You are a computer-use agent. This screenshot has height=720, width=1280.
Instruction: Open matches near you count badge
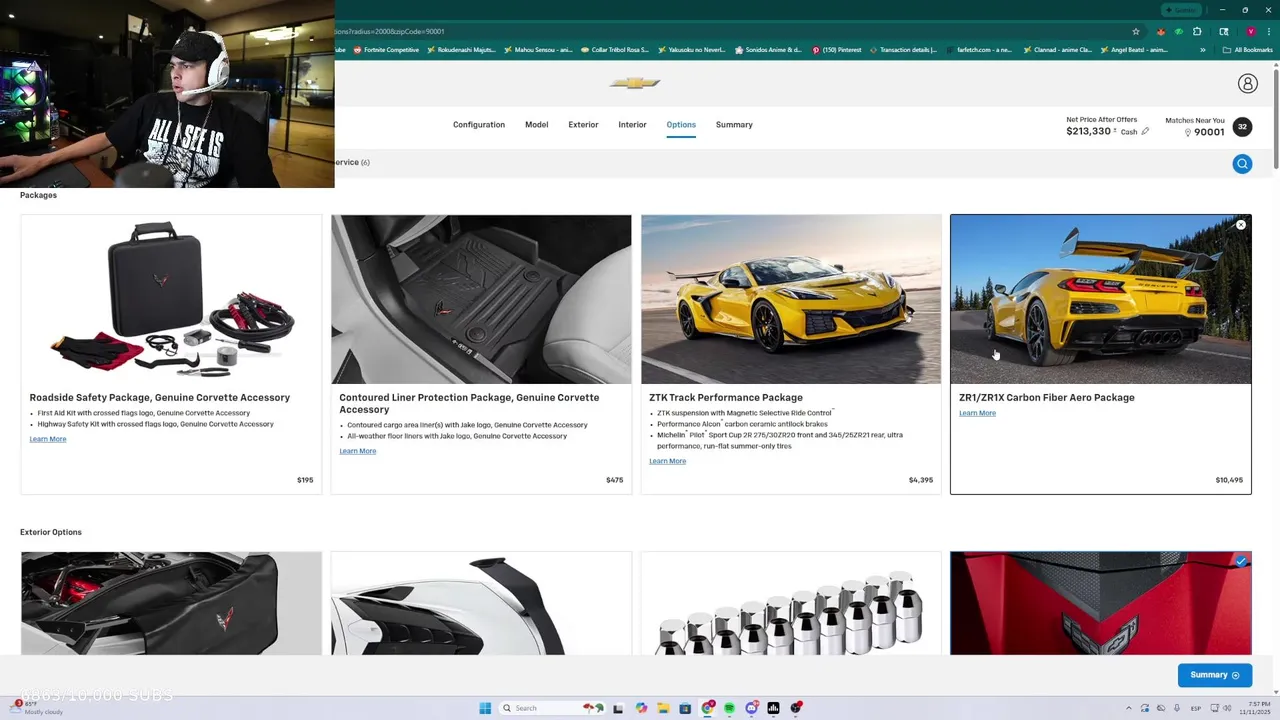[1242, 127]
